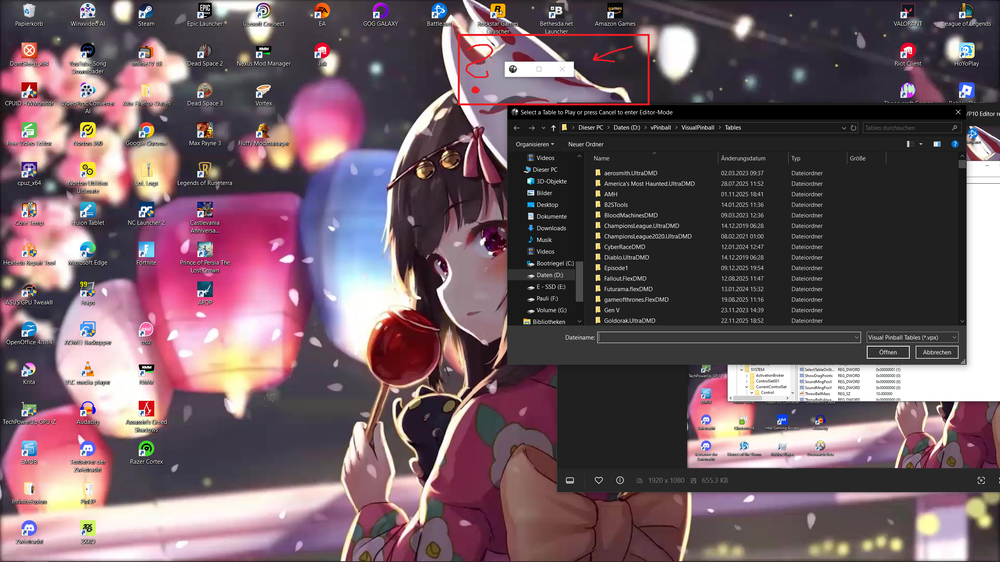Sort by the Typ column header
1000x562 pixels.
coord(795,158)
